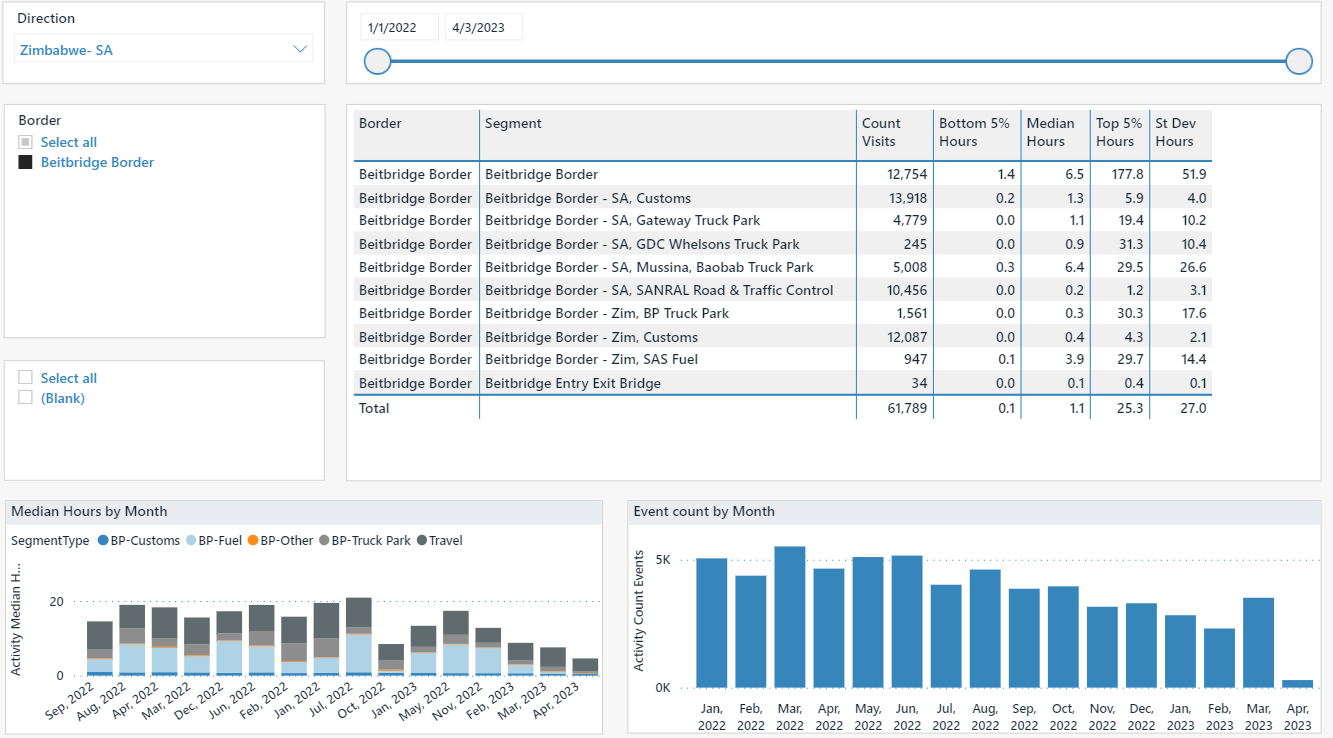This screenshot has height=738, width=1333.
Task: Toggle the Beitbridge Border checkbox
Action: pyautogui.click(x=26, y=162)
